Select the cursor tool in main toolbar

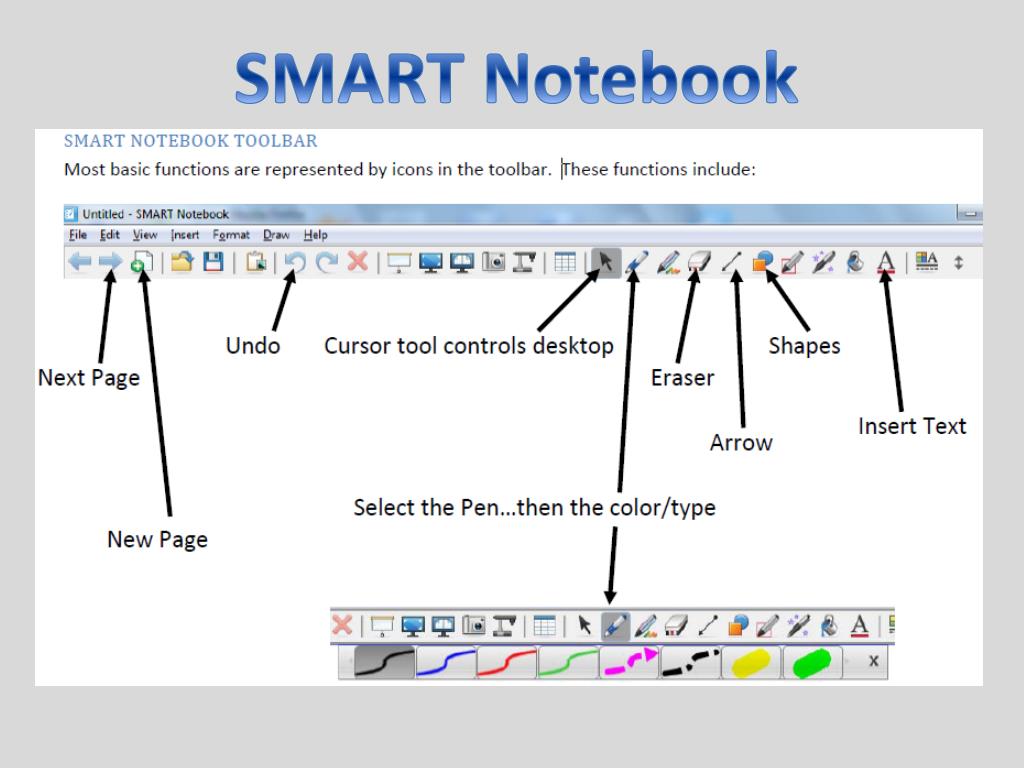pos(606,263)
